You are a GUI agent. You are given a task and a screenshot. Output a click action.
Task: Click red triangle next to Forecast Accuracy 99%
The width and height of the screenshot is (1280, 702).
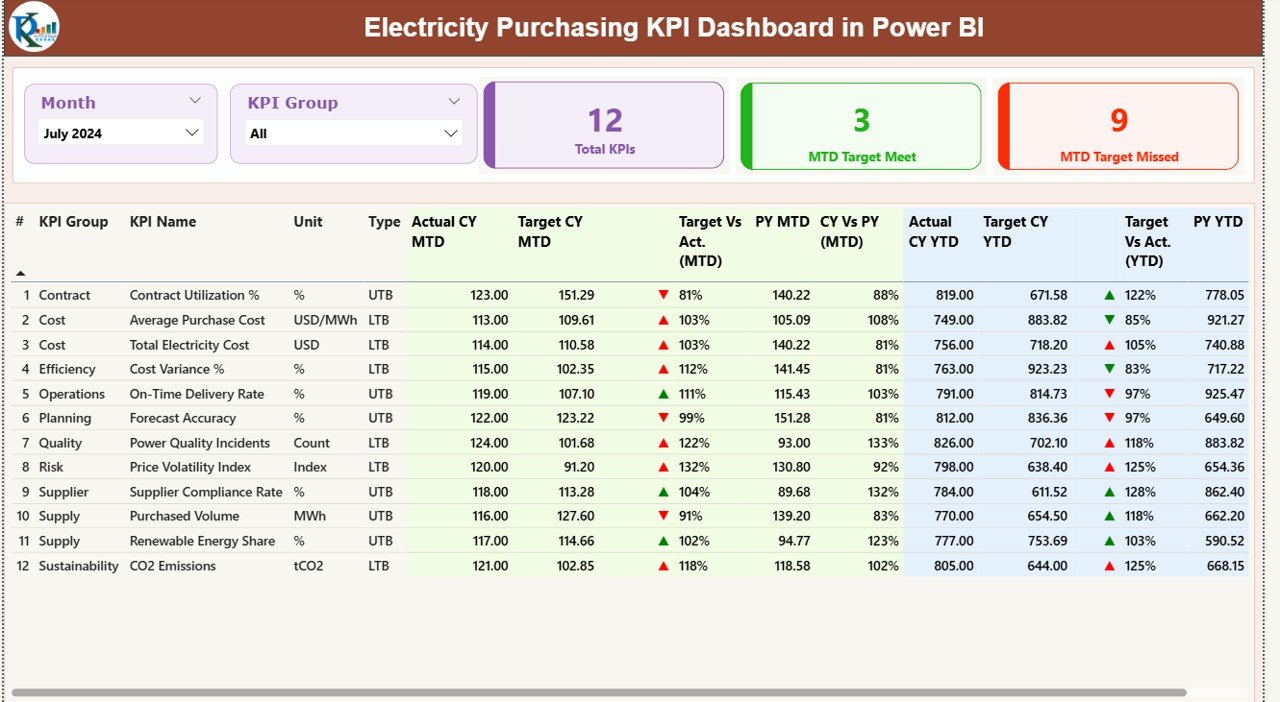click(662, 418)
